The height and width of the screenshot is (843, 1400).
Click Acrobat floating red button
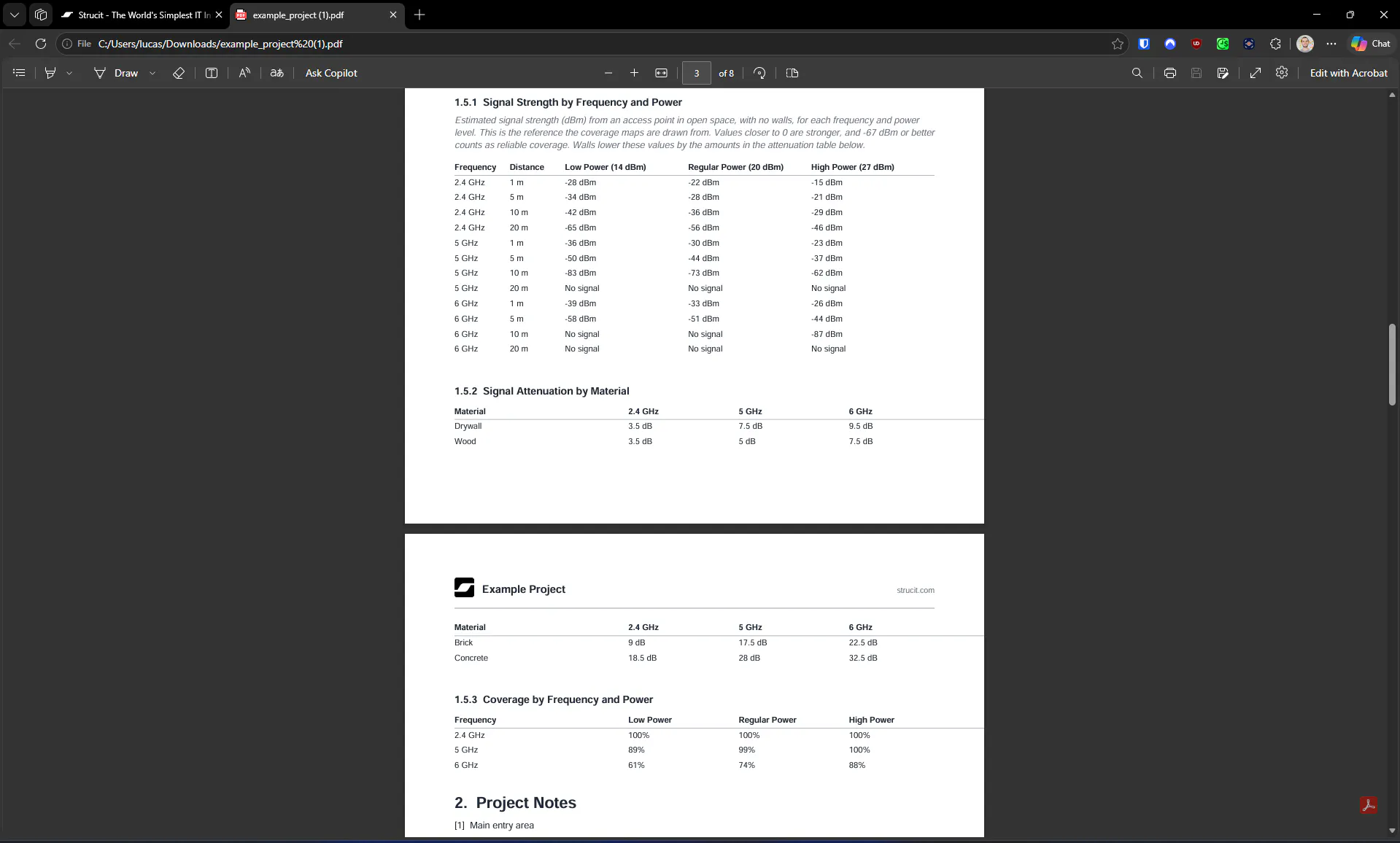(x=1369, y=805)
